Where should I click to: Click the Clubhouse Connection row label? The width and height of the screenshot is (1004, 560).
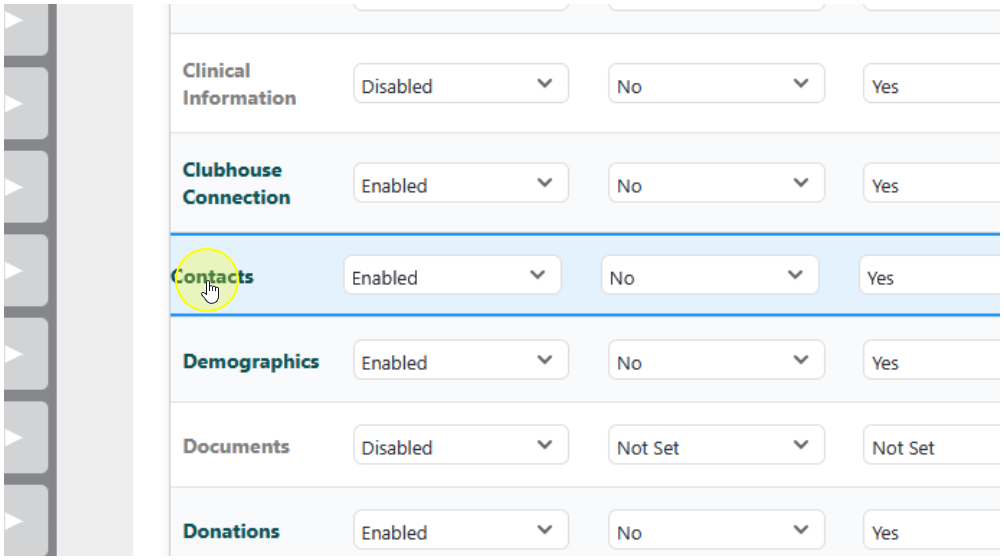click(236, 184)
